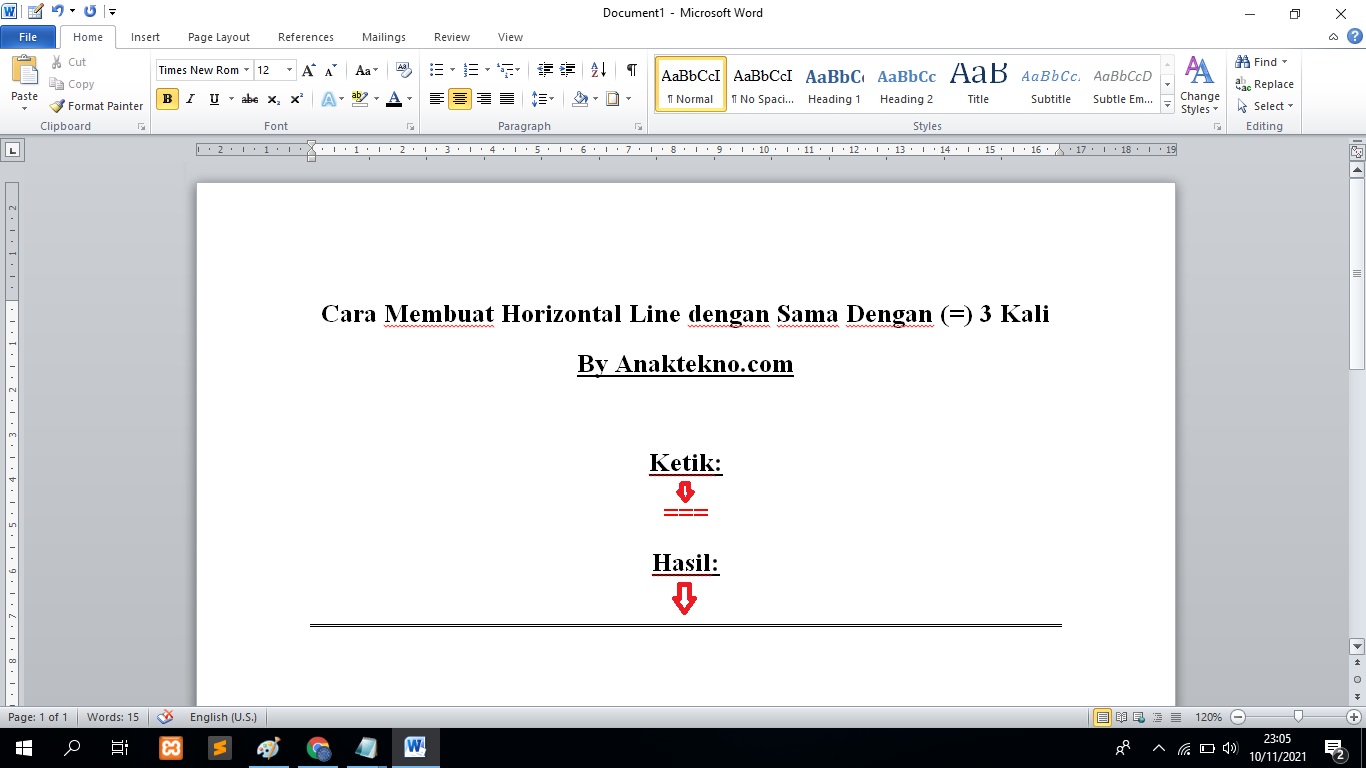Switch to the Mailings tab
This screenshot has height=768, width=1366.
384,37
